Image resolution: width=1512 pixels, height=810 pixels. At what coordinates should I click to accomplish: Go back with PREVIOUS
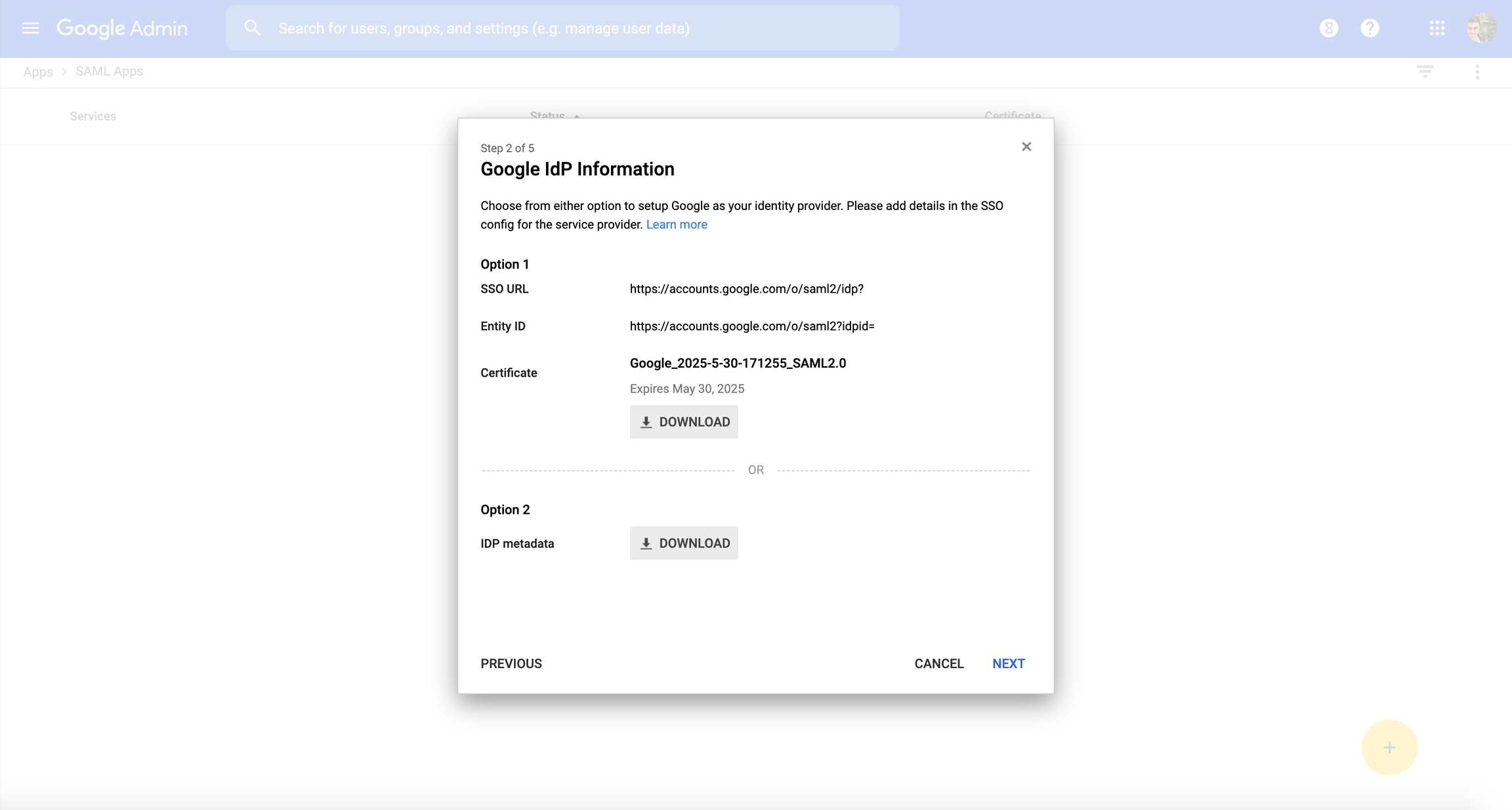(x=511, y=664)
